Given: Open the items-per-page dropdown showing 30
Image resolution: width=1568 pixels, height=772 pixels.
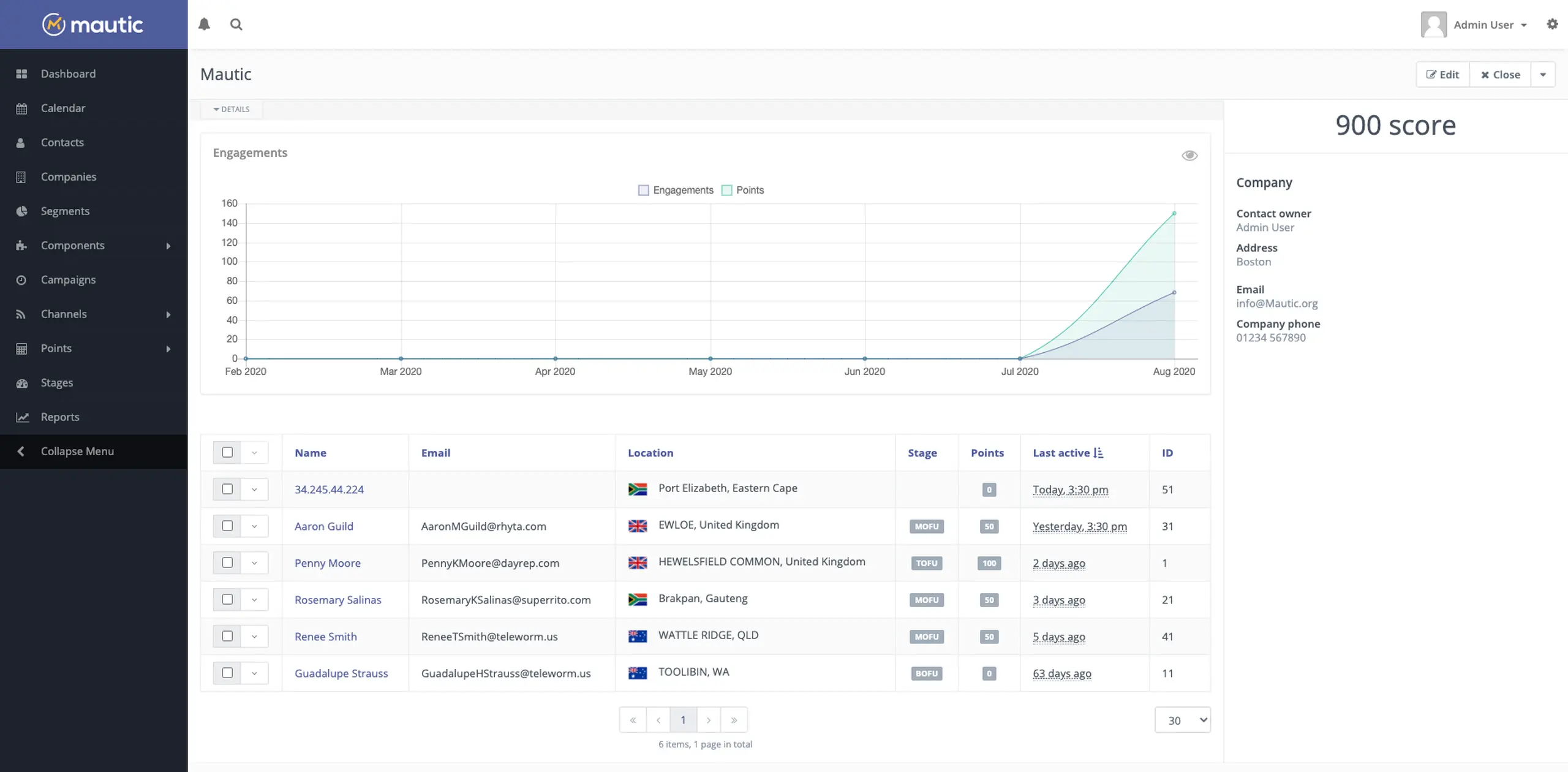Looking at the screenshot, I should pos(1182,720).
